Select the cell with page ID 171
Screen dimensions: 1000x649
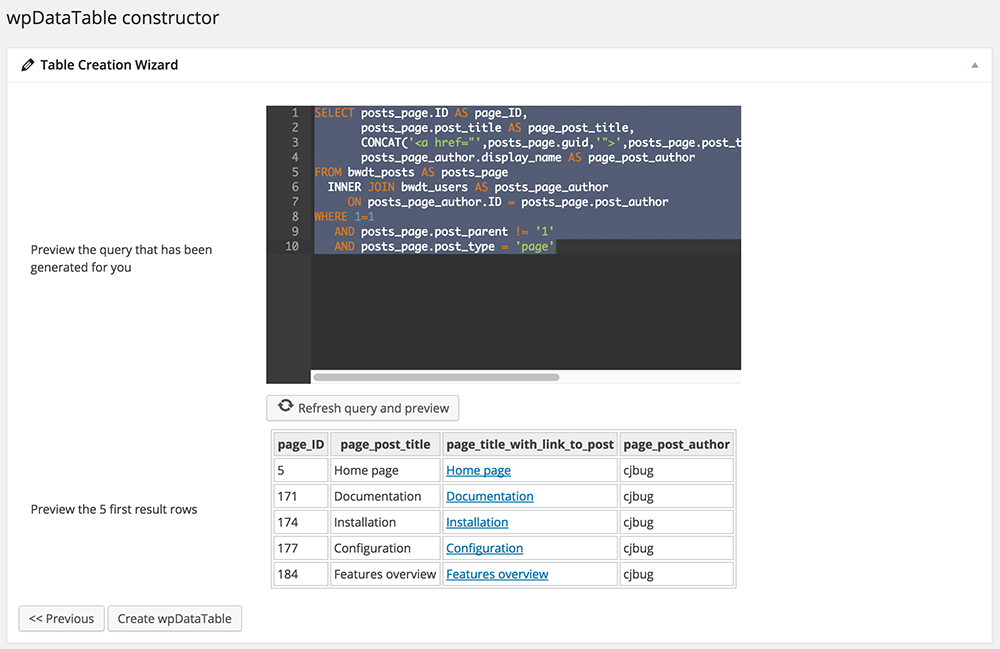point(301,497)
